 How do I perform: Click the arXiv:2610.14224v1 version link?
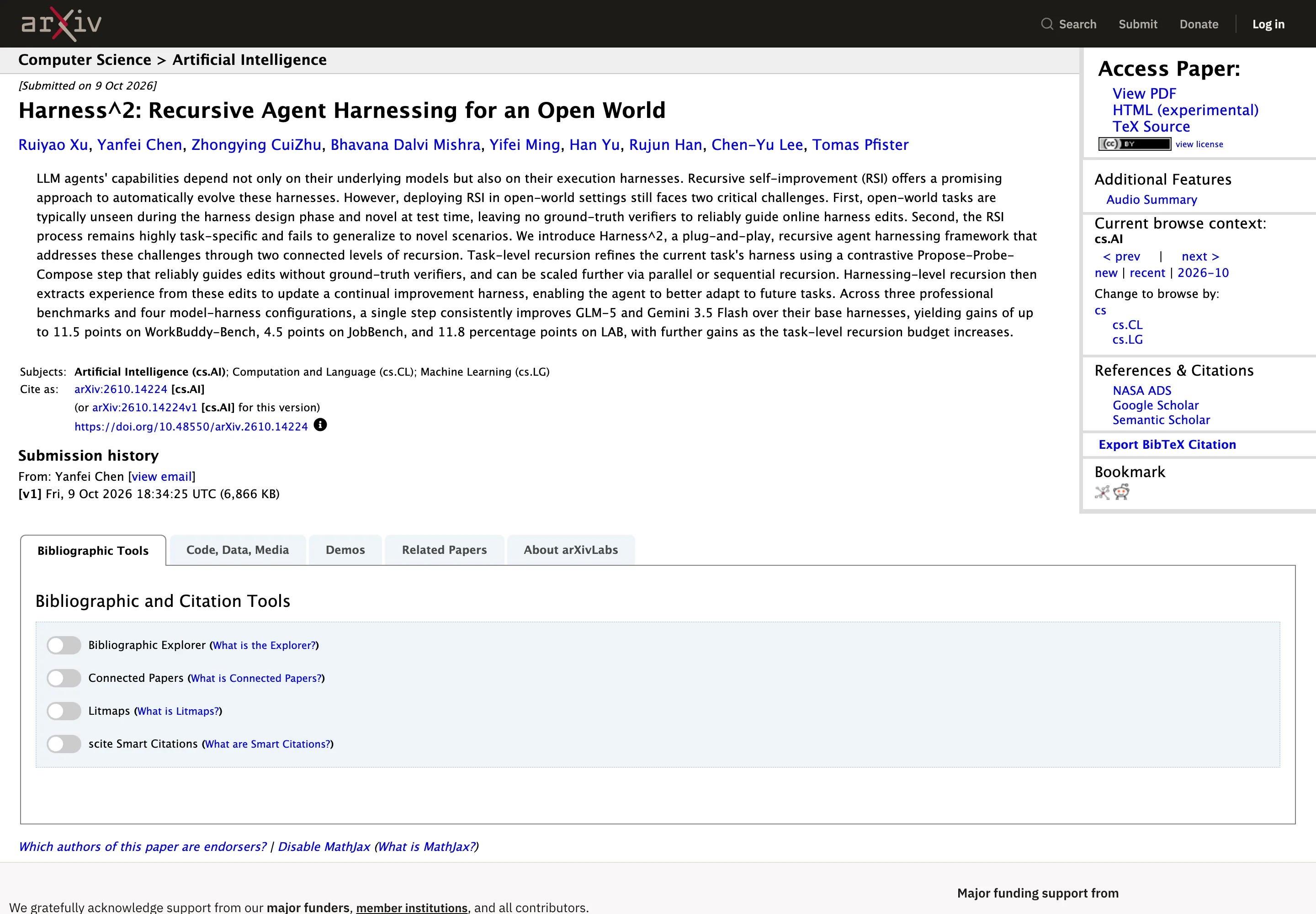(x=145, y=408)
